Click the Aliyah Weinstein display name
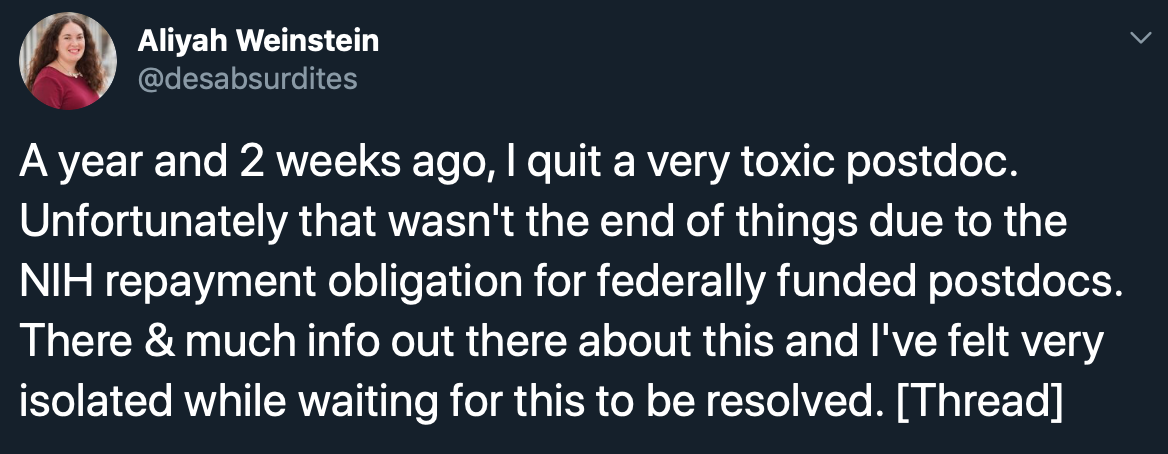The image size is (1168, 454). 258,41
